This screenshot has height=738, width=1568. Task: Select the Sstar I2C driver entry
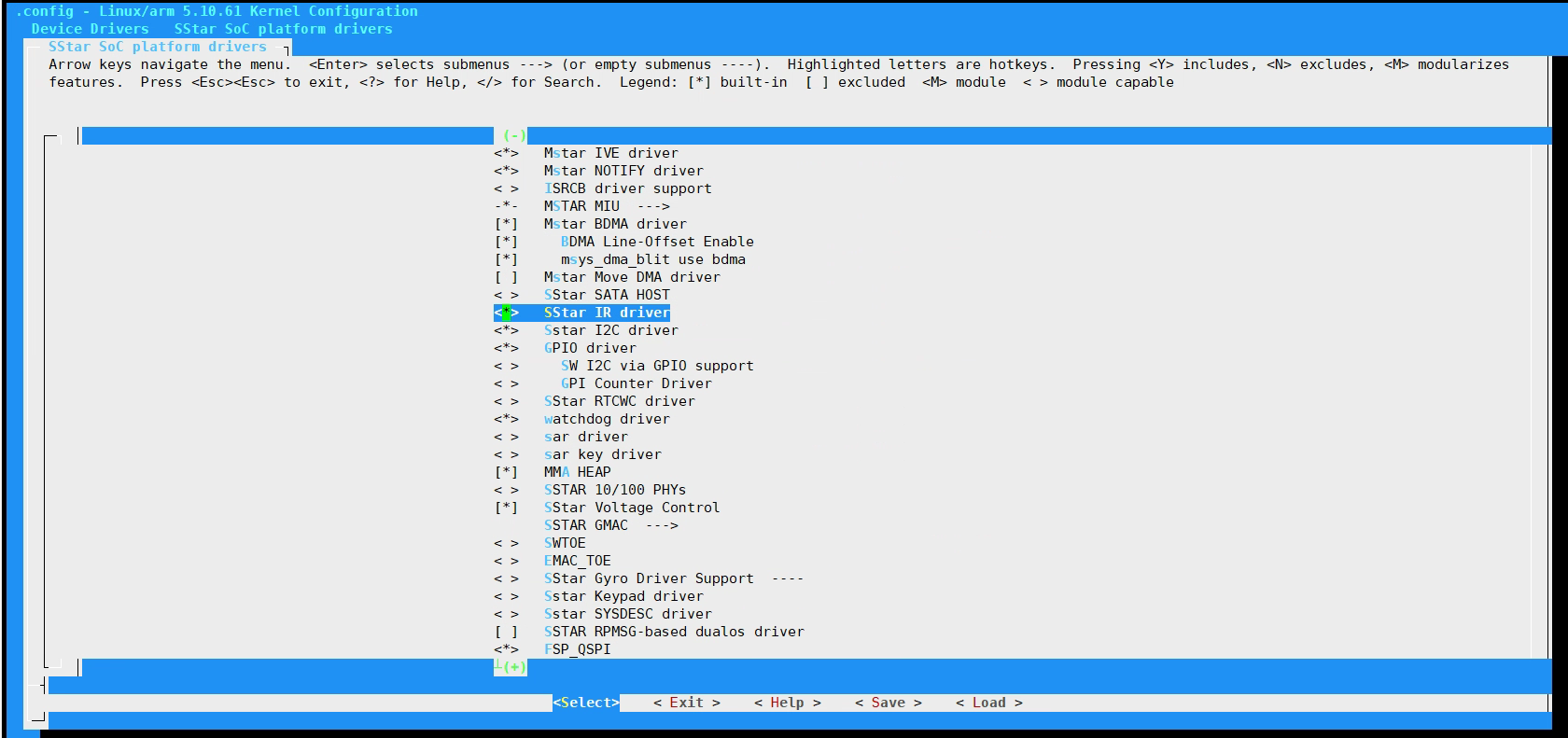(611, 330)
